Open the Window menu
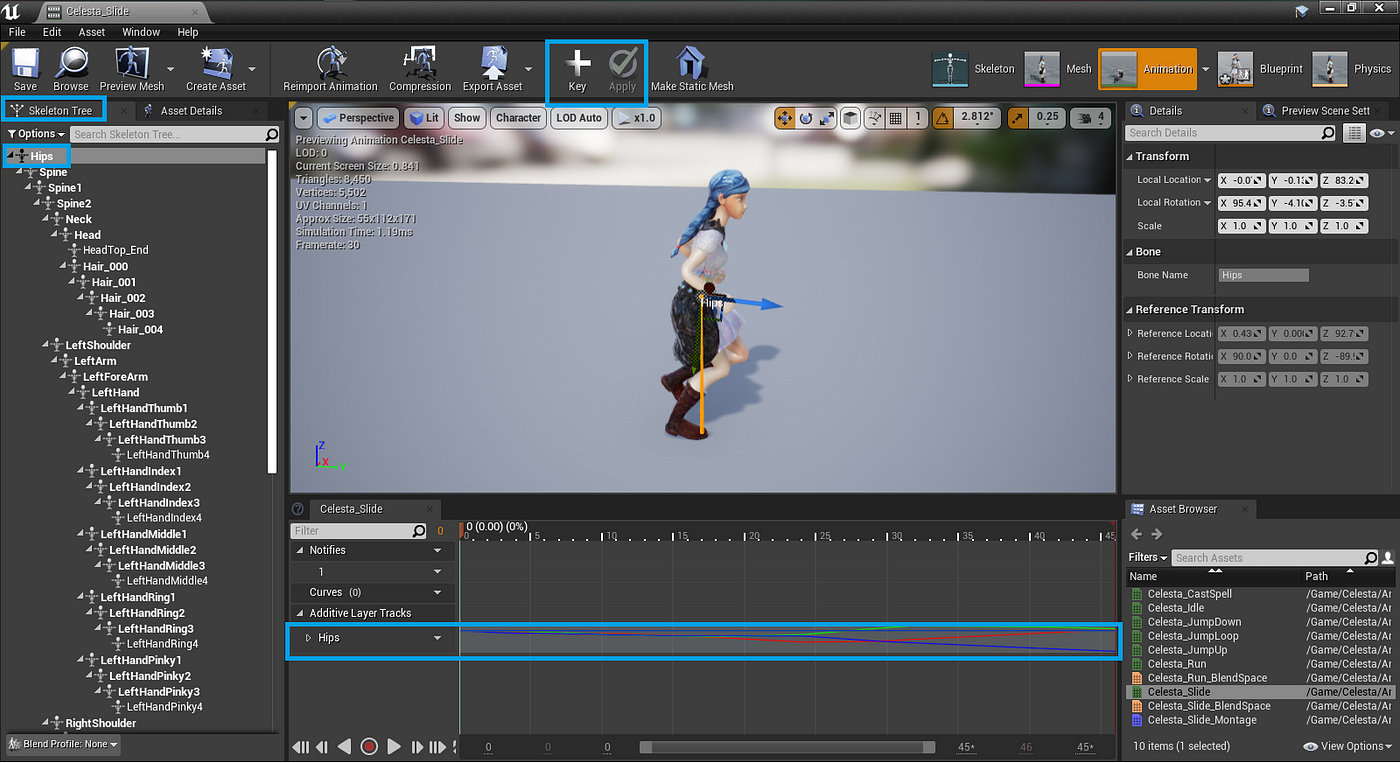 pos(141,32)
